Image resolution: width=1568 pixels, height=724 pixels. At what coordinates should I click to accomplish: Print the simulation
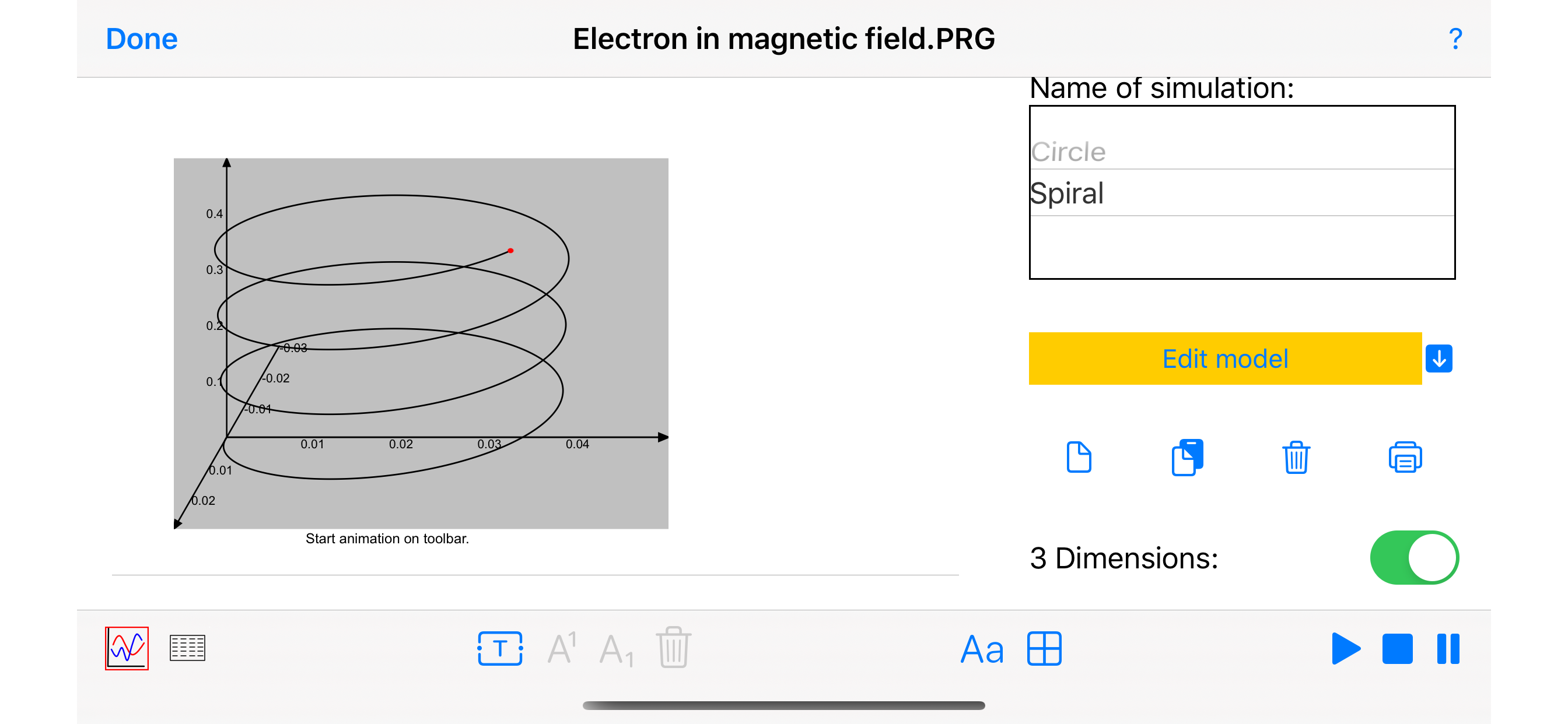coord(1405,457)
